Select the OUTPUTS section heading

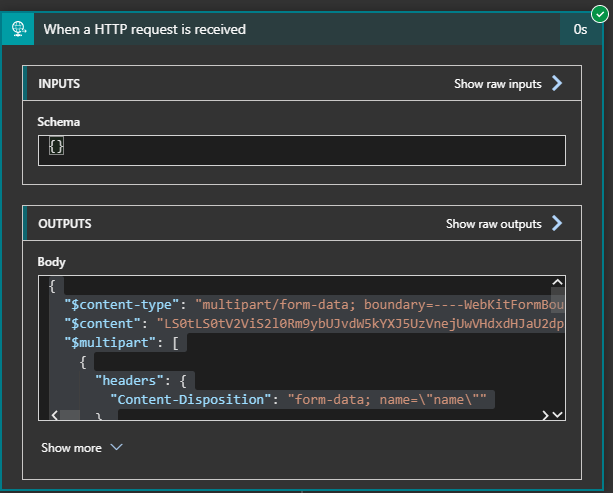65,224
